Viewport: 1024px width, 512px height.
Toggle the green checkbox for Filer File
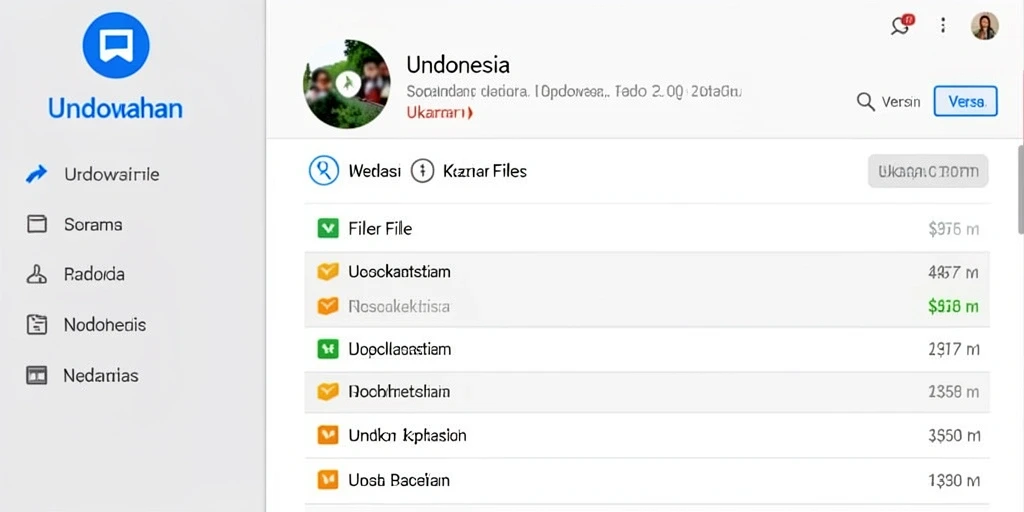tap(327, 229)
